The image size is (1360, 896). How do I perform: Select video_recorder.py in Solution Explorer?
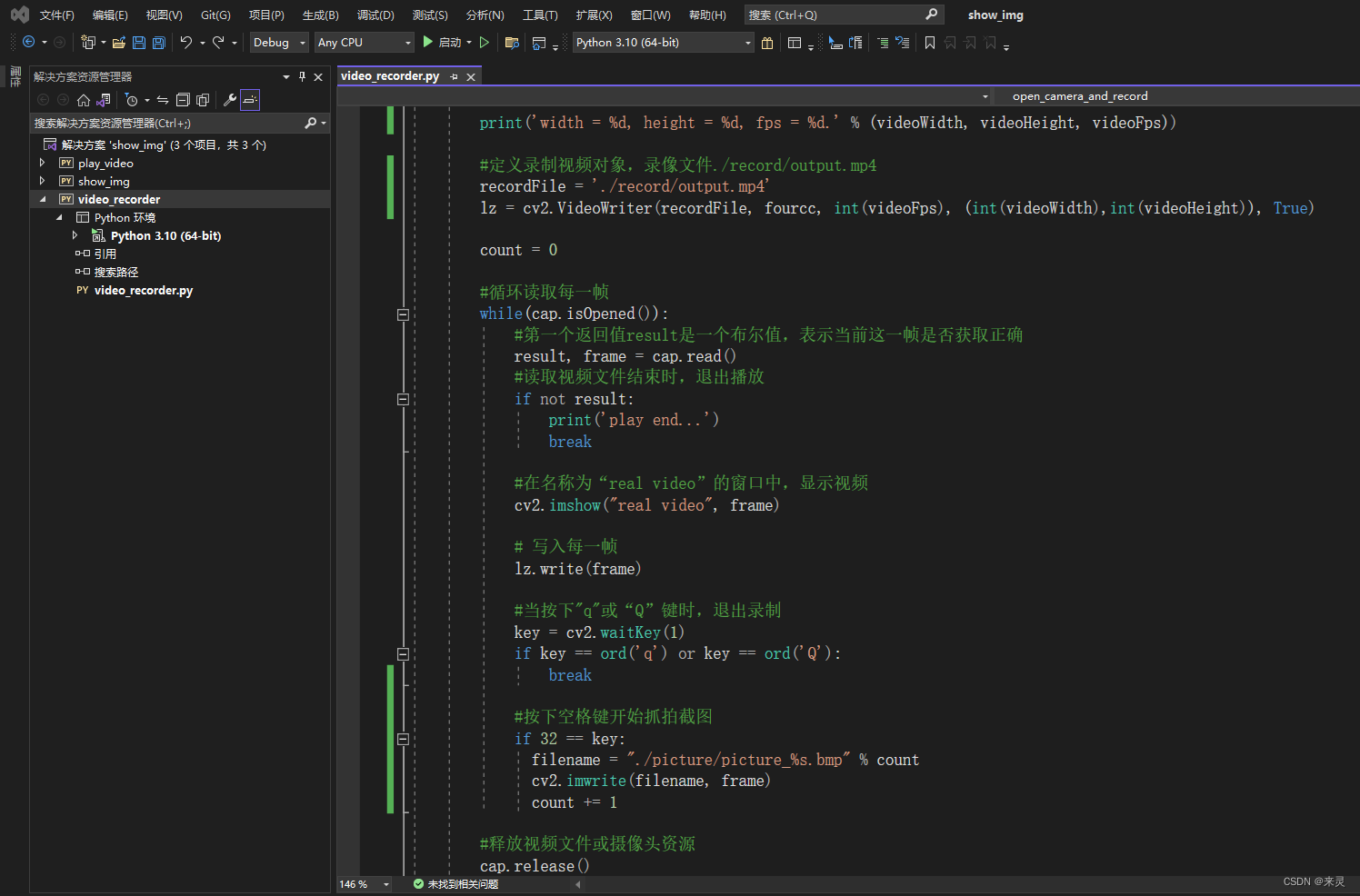(144, 290)
